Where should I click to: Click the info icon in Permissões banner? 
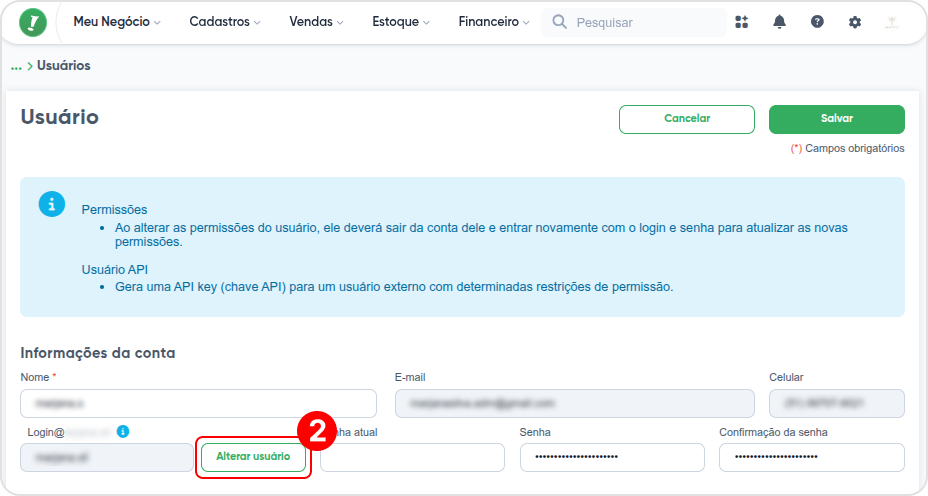pos(52,204)
